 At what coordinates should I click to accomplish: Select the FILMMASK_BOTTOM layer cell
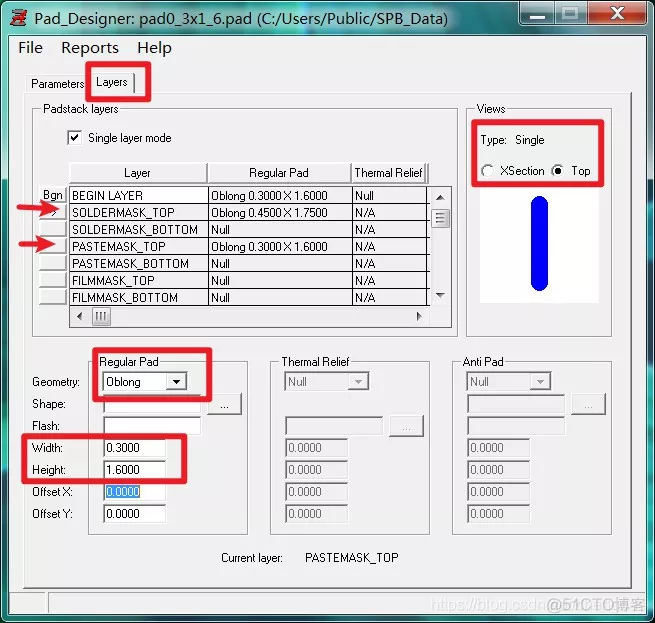(x=139, y=298)
